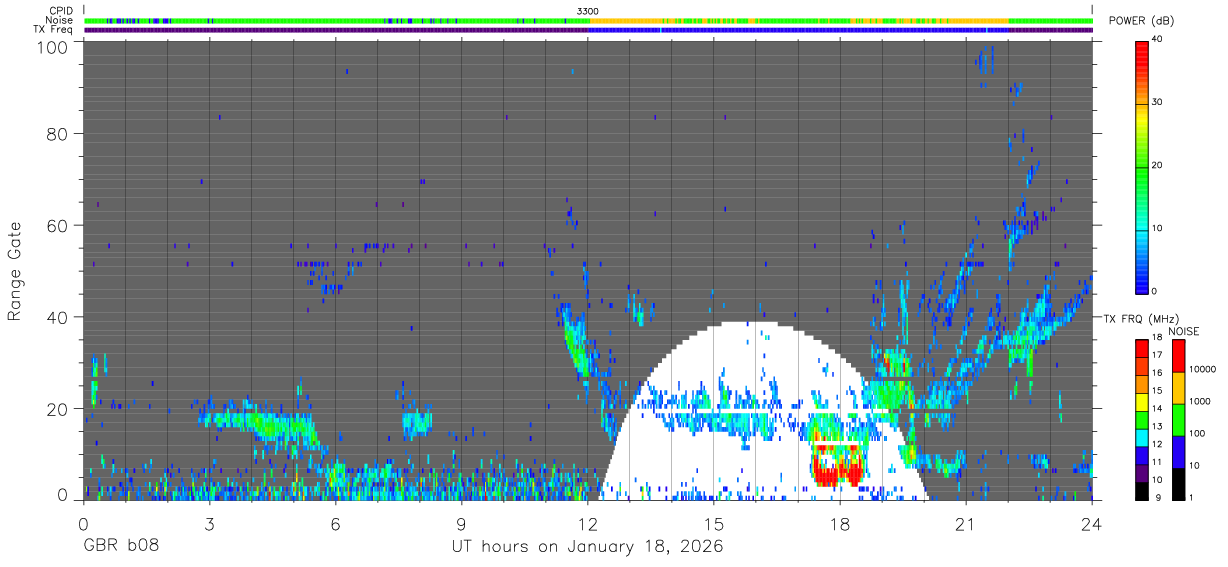Click the red high-power echo near 18 UT
The width and height of the screenshot is (1228, 567).
click(838, 467)
